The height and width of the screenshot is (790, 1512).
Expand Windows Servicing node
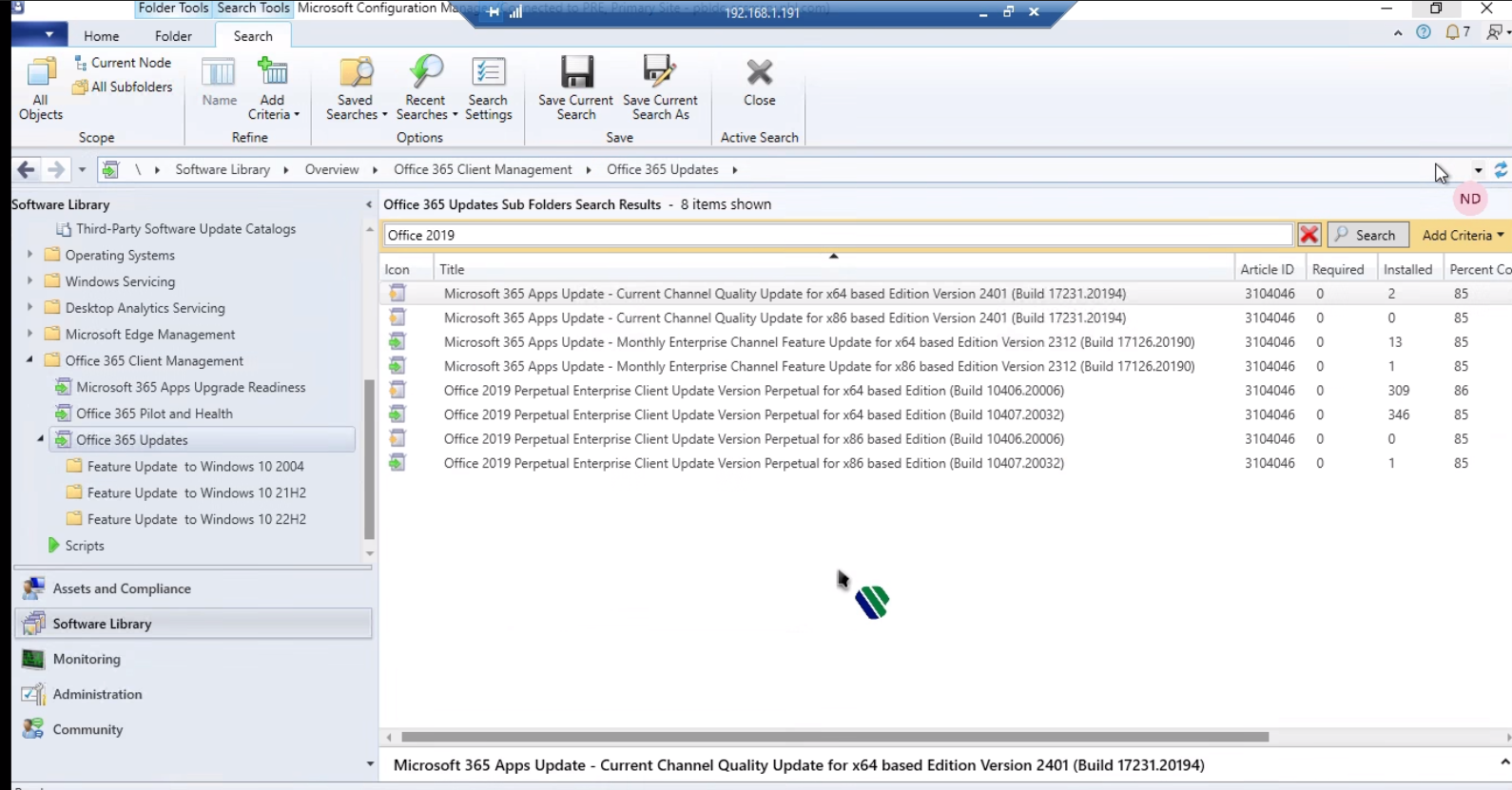tap(29, 281)
